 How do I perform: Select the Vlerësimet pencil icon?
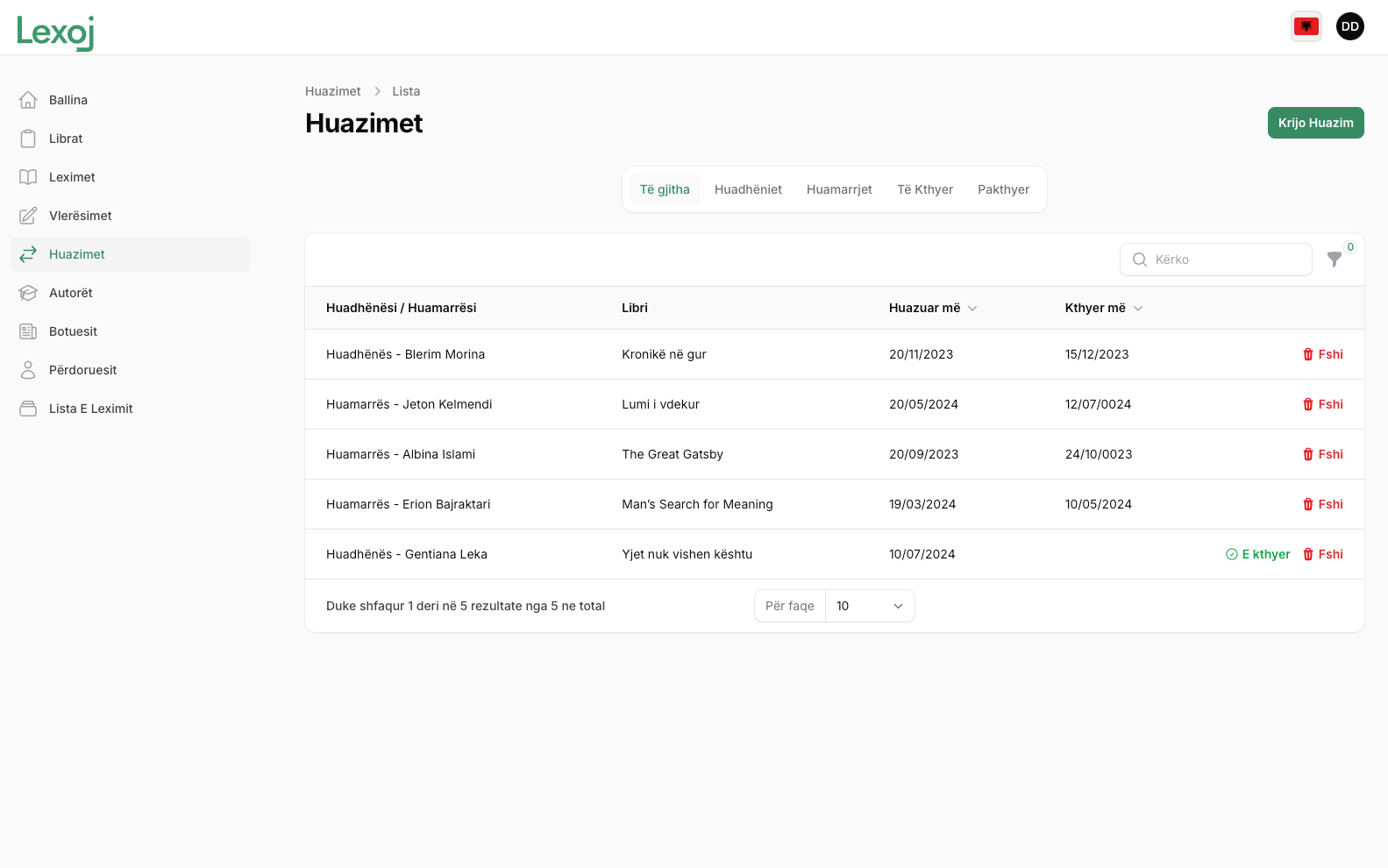tap(28, 216)
